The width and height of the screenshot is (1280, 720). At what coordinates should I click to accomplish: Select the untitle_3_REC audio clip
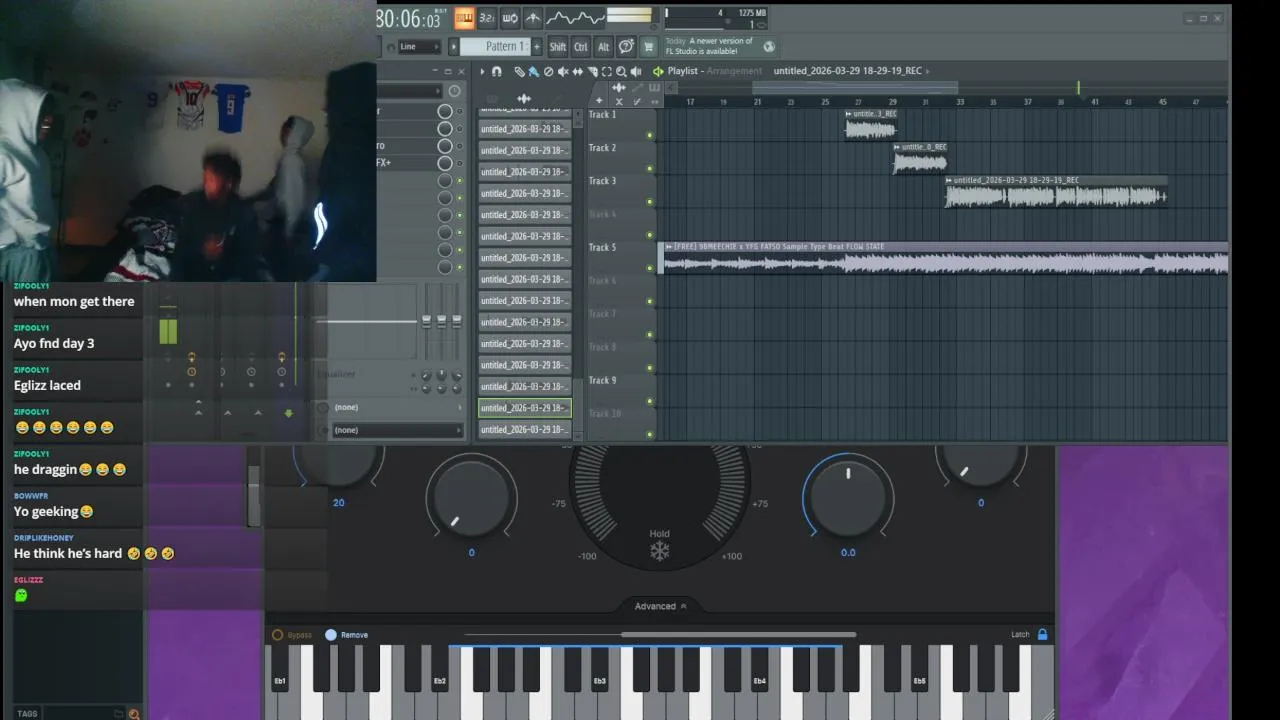(x=871, y=125)
